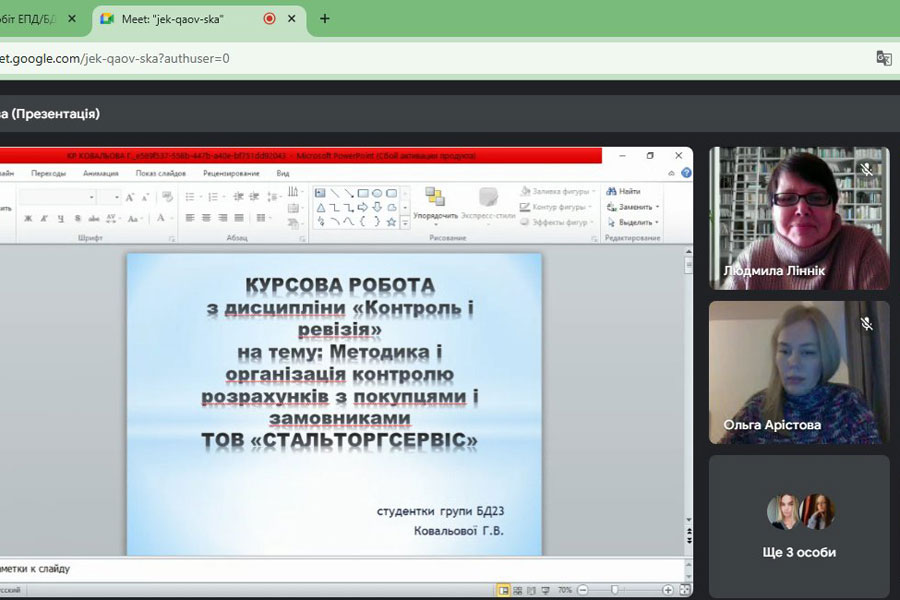Switch to slide sorter view icon
Viewport: 900px width, 600px height.
pos(518,590)
